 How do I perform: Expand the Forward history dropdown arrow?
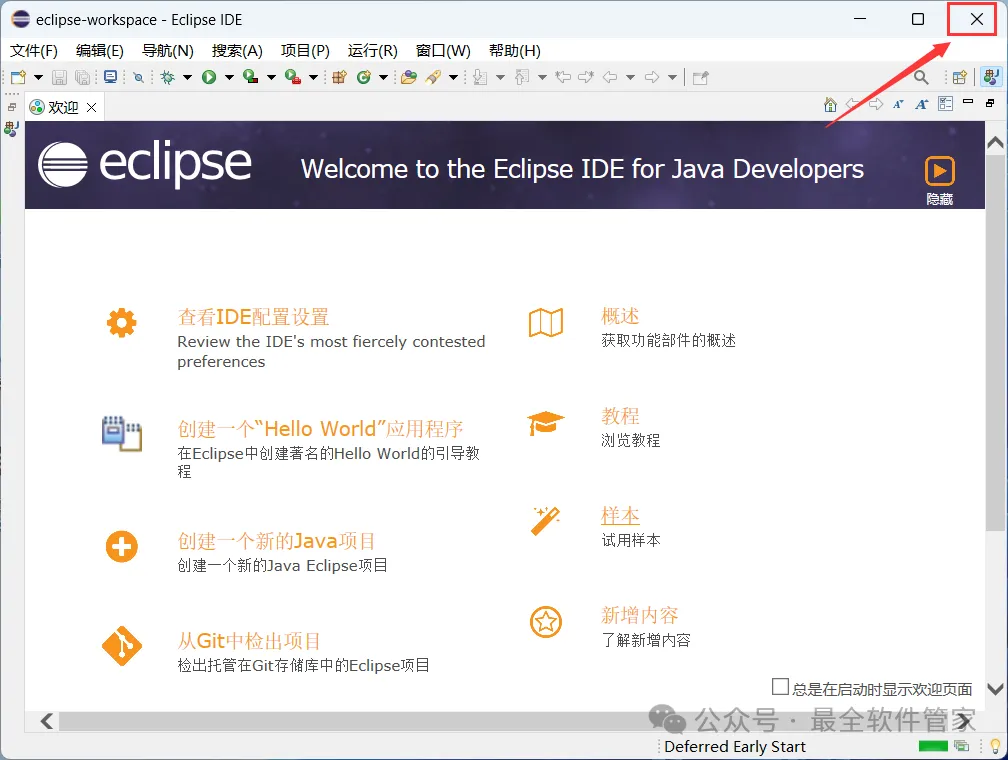[672, 78]
